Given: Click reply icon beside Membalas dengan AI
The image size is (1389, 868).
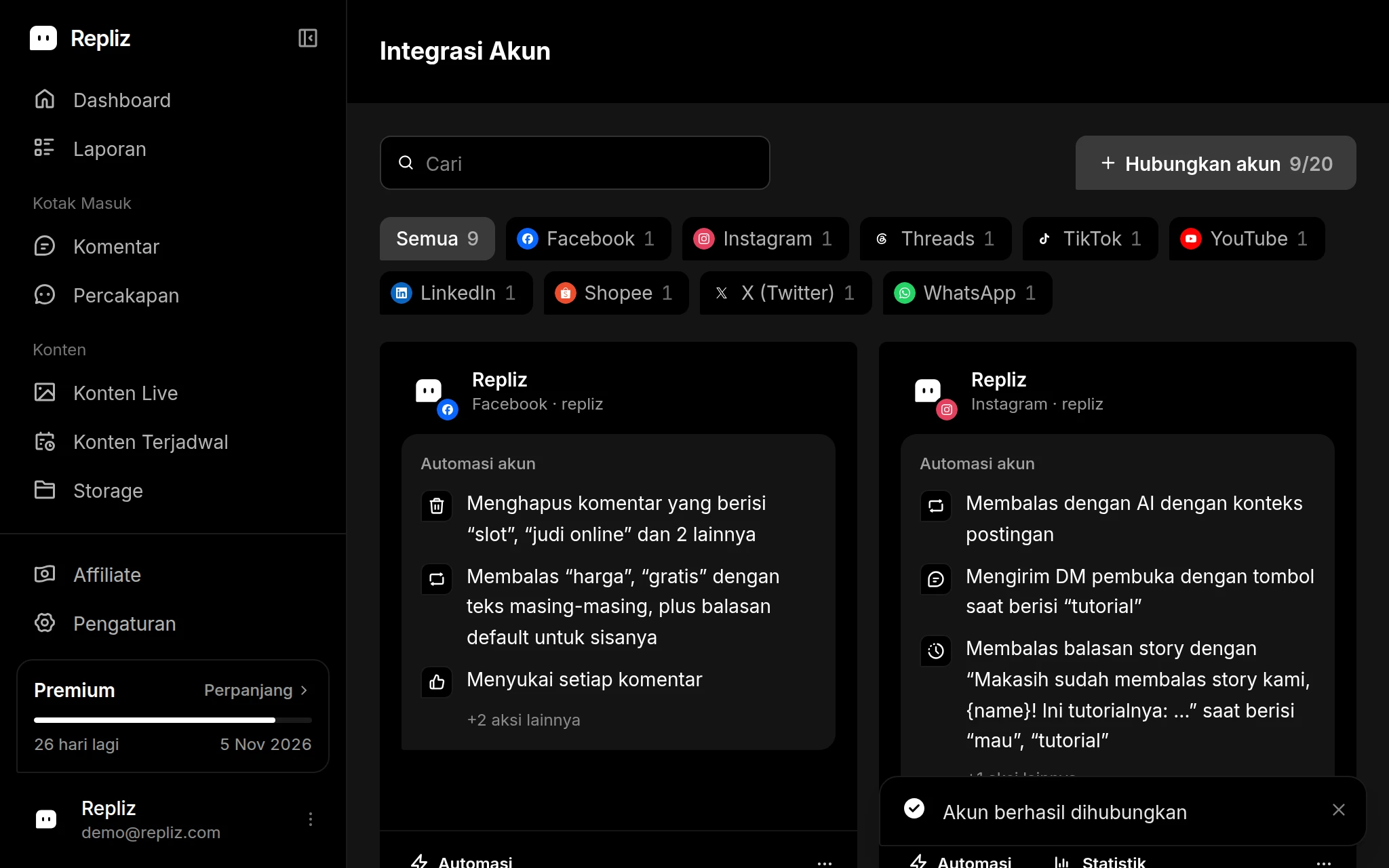Looking at the screenshot, I should coord(936,506).
